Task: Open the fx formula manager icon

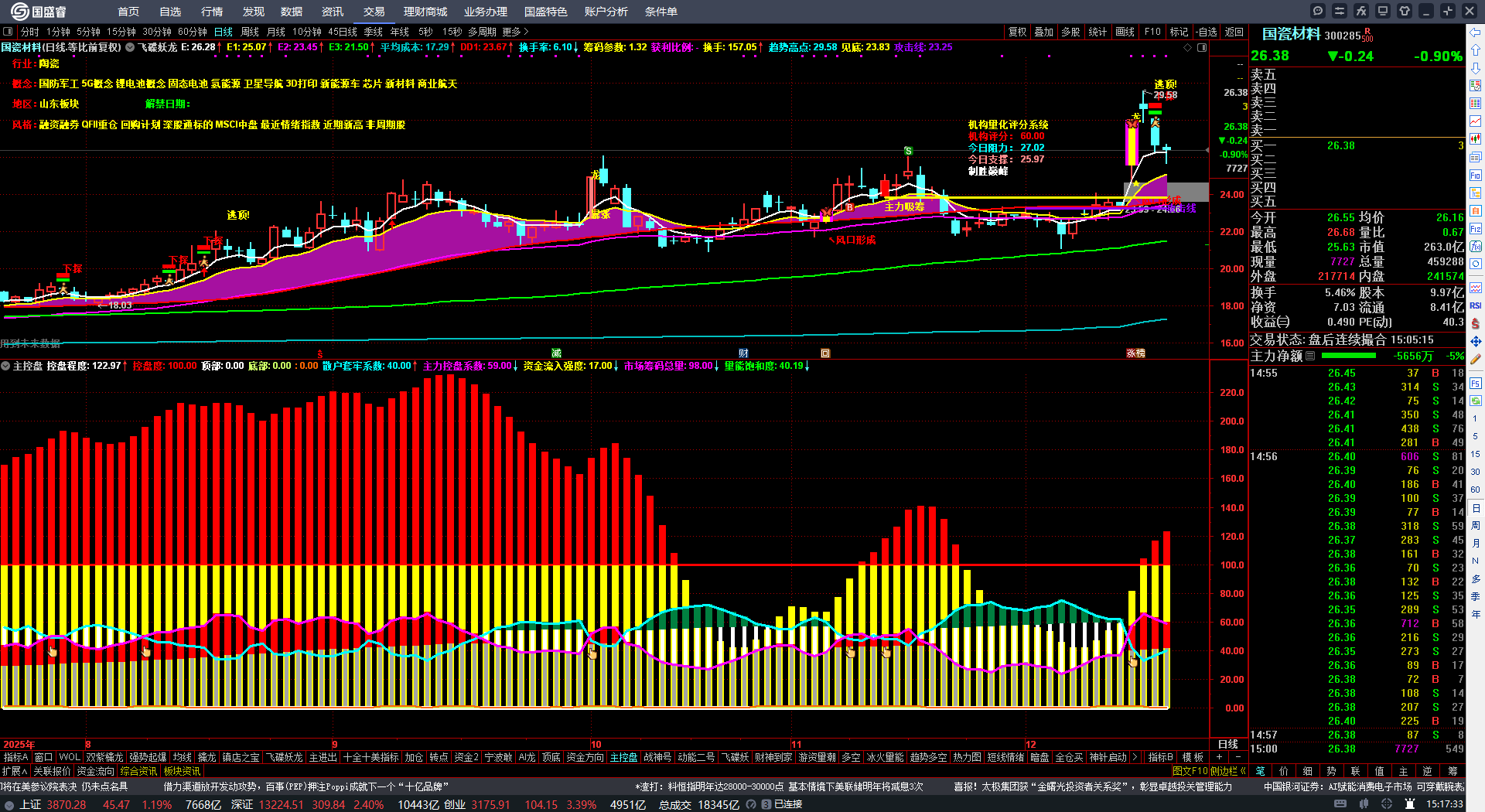Action: 1361,11
